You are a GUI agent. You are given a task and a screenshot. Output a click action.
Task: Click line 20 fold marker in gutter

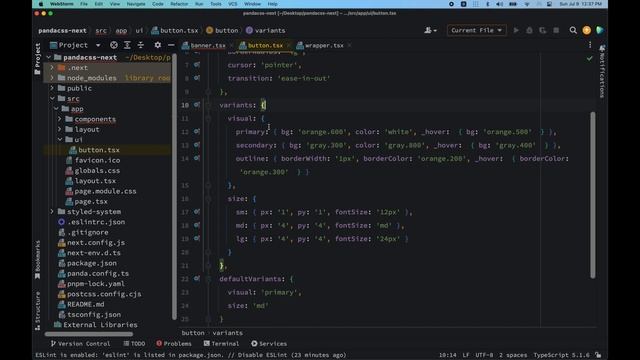208,252
